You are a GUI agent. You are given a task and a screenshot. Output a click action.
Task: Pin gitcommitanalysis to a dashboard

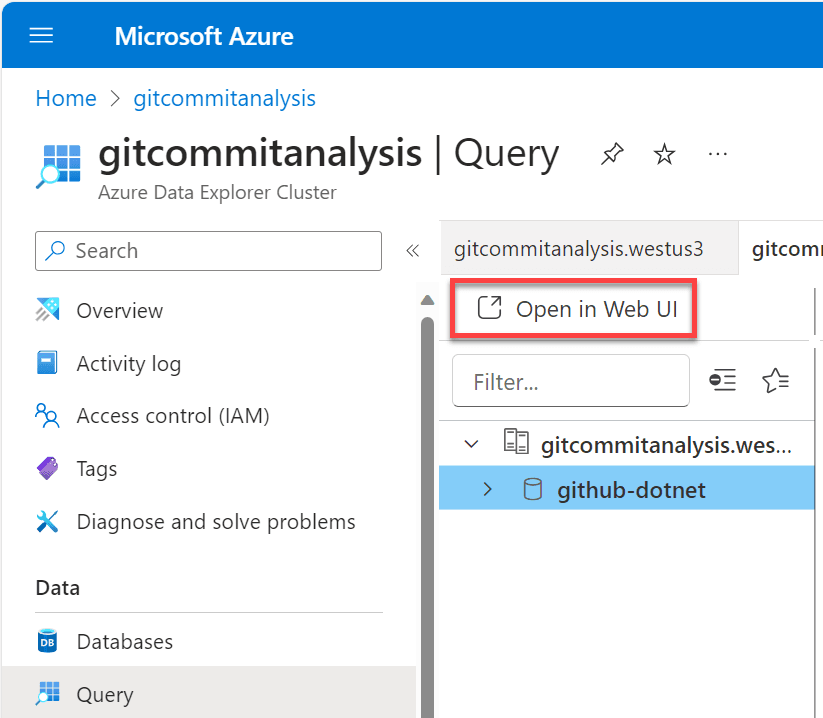tap(611, 153)
